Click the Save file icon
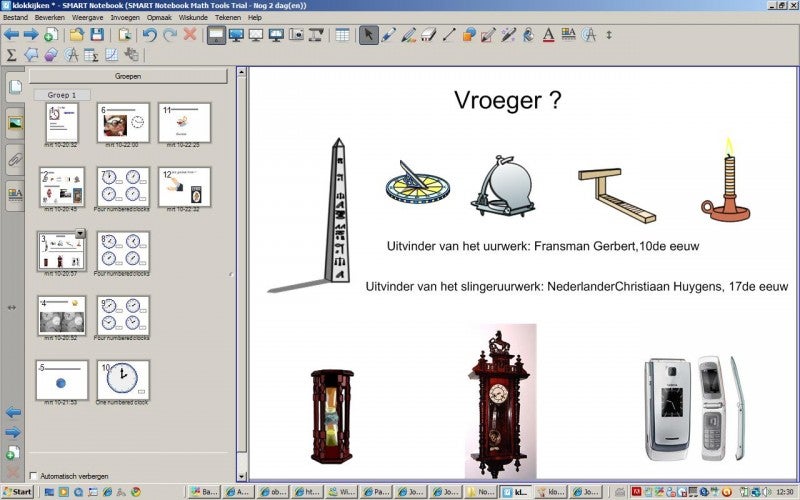The width and height of the screenshot is (800, 500). pos(97,35)
